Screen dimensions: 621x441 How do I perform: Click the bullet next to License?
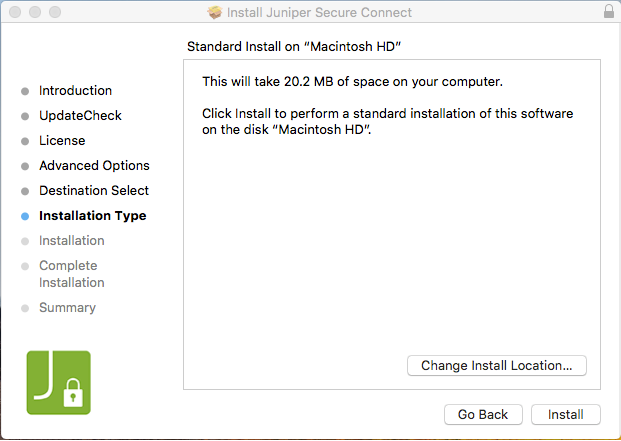coord(25,141)
